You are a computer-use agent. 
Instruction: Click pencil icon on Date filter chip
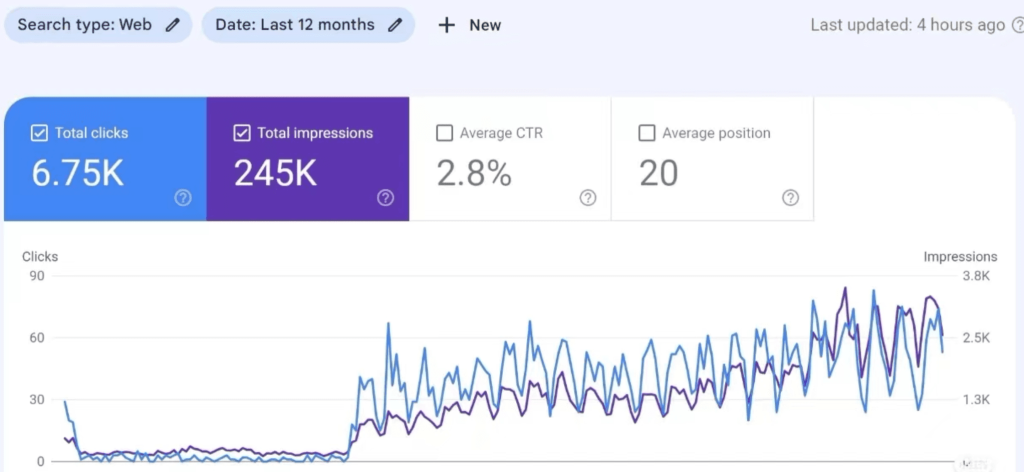click(395, 25)
